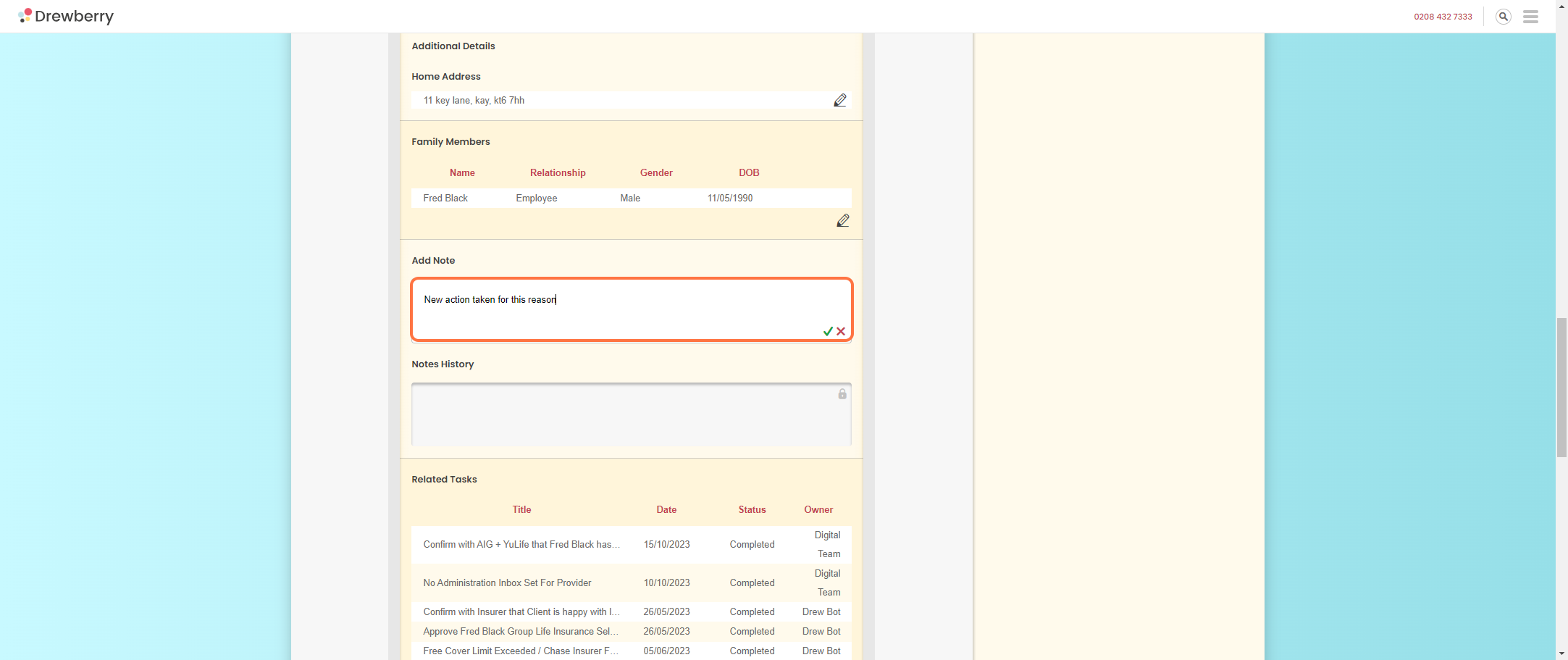Sort by the Date column header

click(x=666, y=509)
